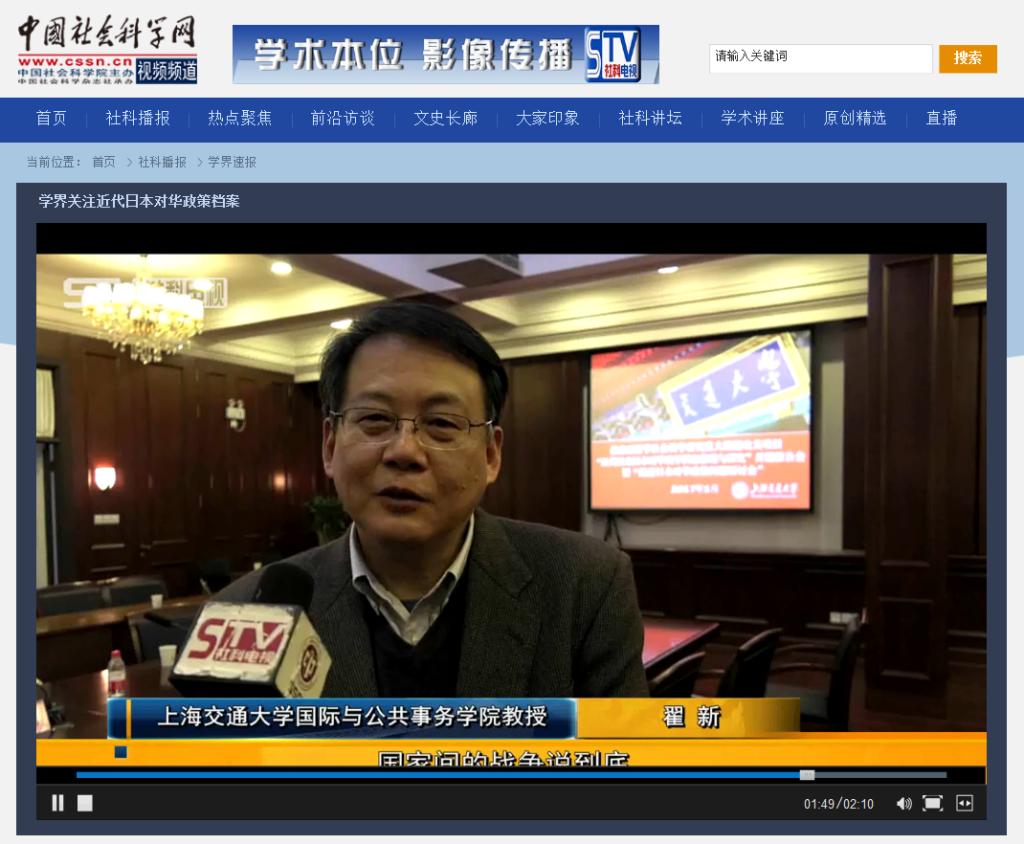This screenshot has width=1024, height=844.
Task: Open the 社科讲坛 navigation item
Action: coord(650,118)
